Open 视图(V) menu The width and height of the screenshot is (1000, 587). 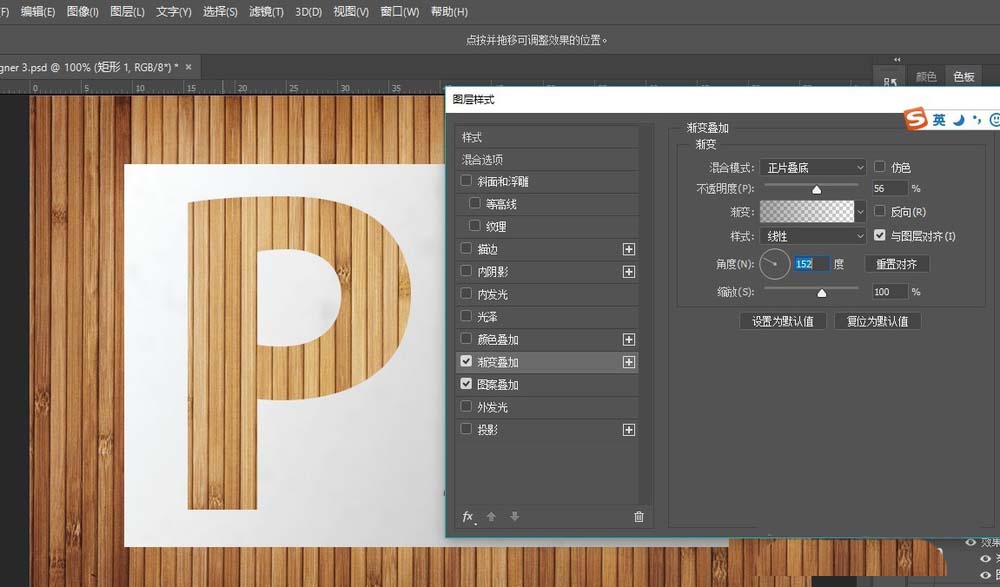click(x=351, y=11)
